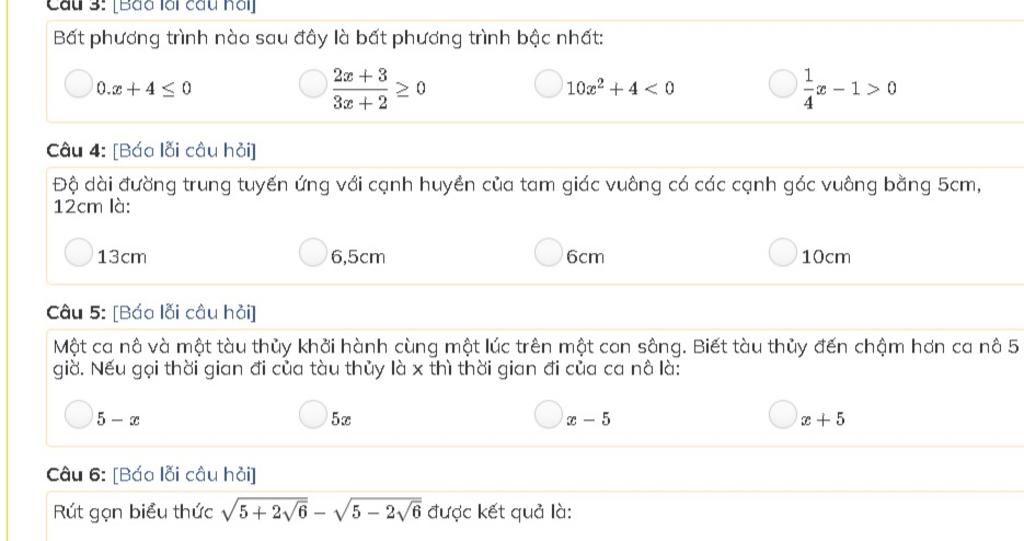
Task: Select answer 0.x + 4 ≤ 0
Action: [78, 84]
